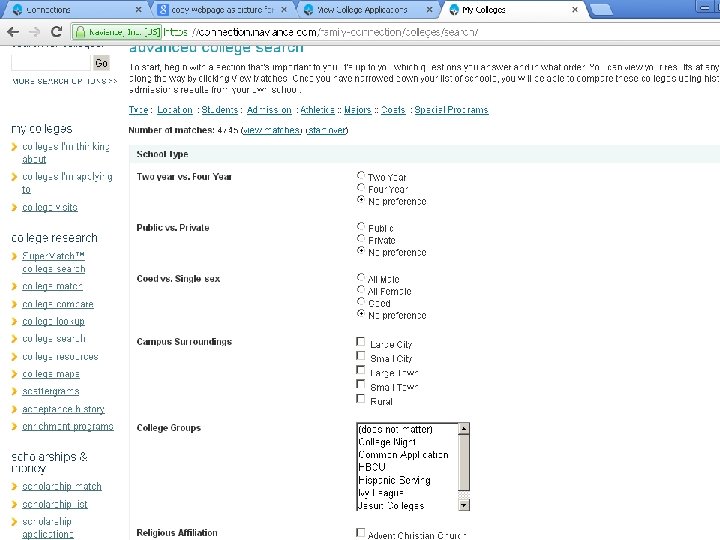Select the All Male radio button
The image size is (720, 540).
pyautogui.click(x=361, y=278)
